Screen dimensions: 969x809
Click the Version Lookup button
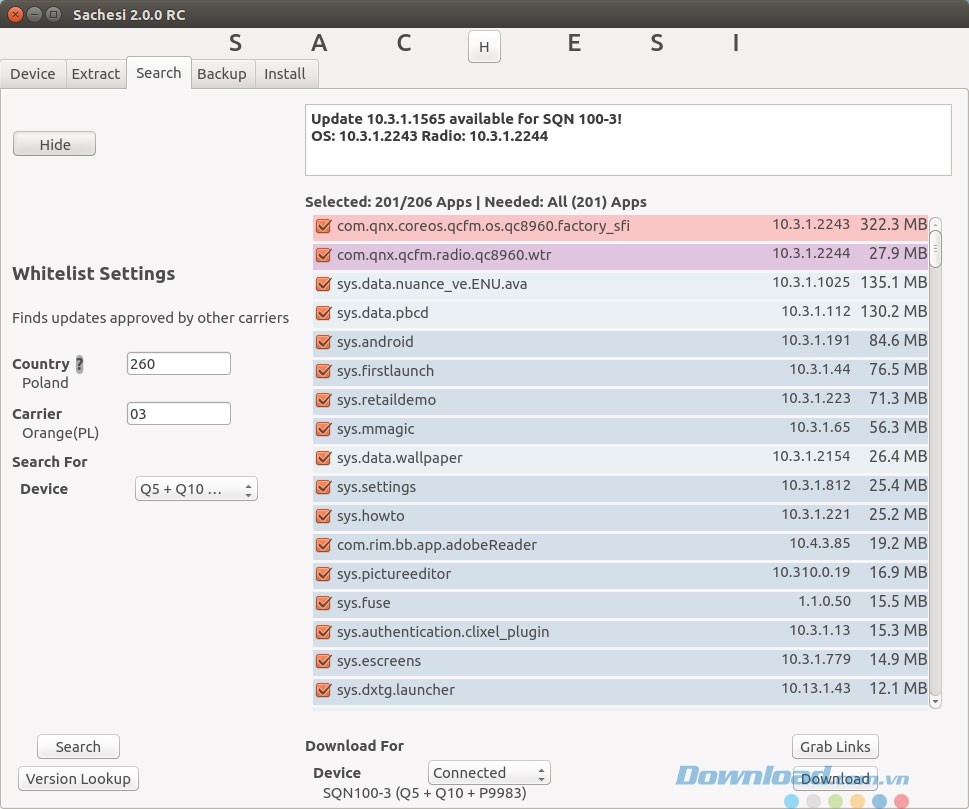pos(79,779)
